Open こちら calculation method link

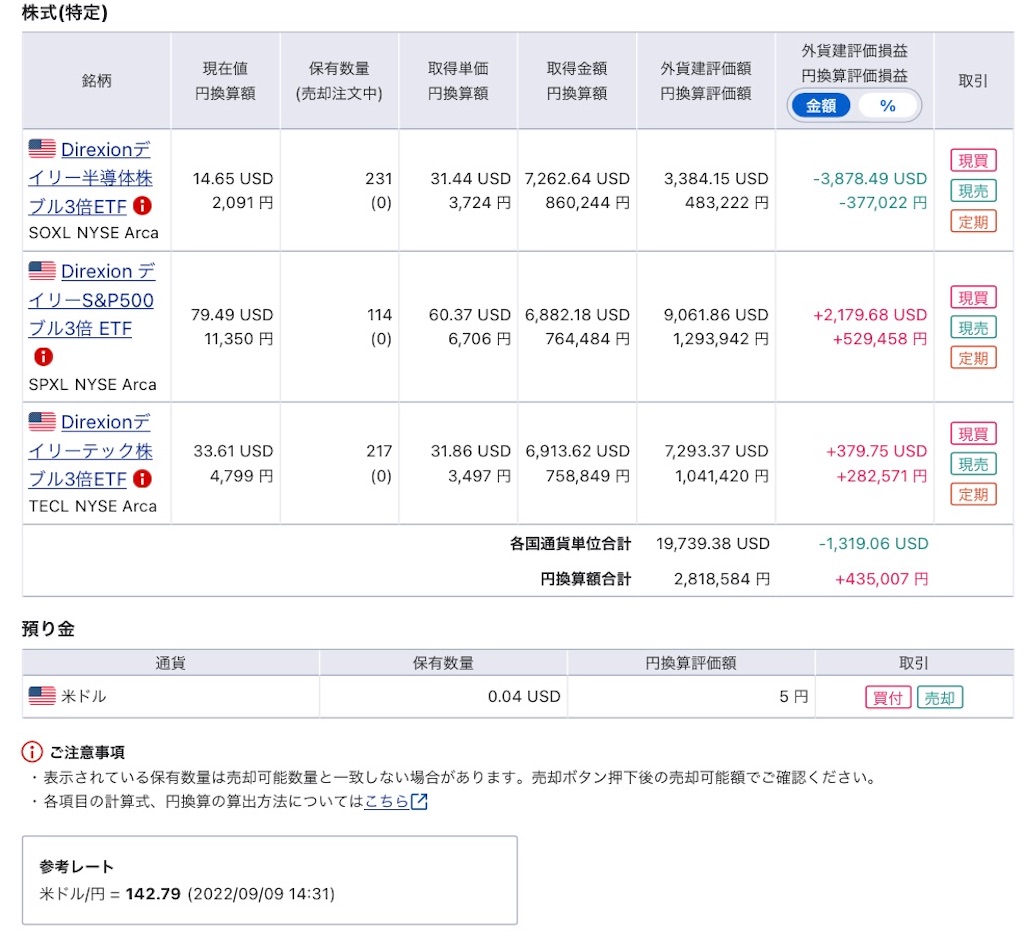(x=386, y=801)
